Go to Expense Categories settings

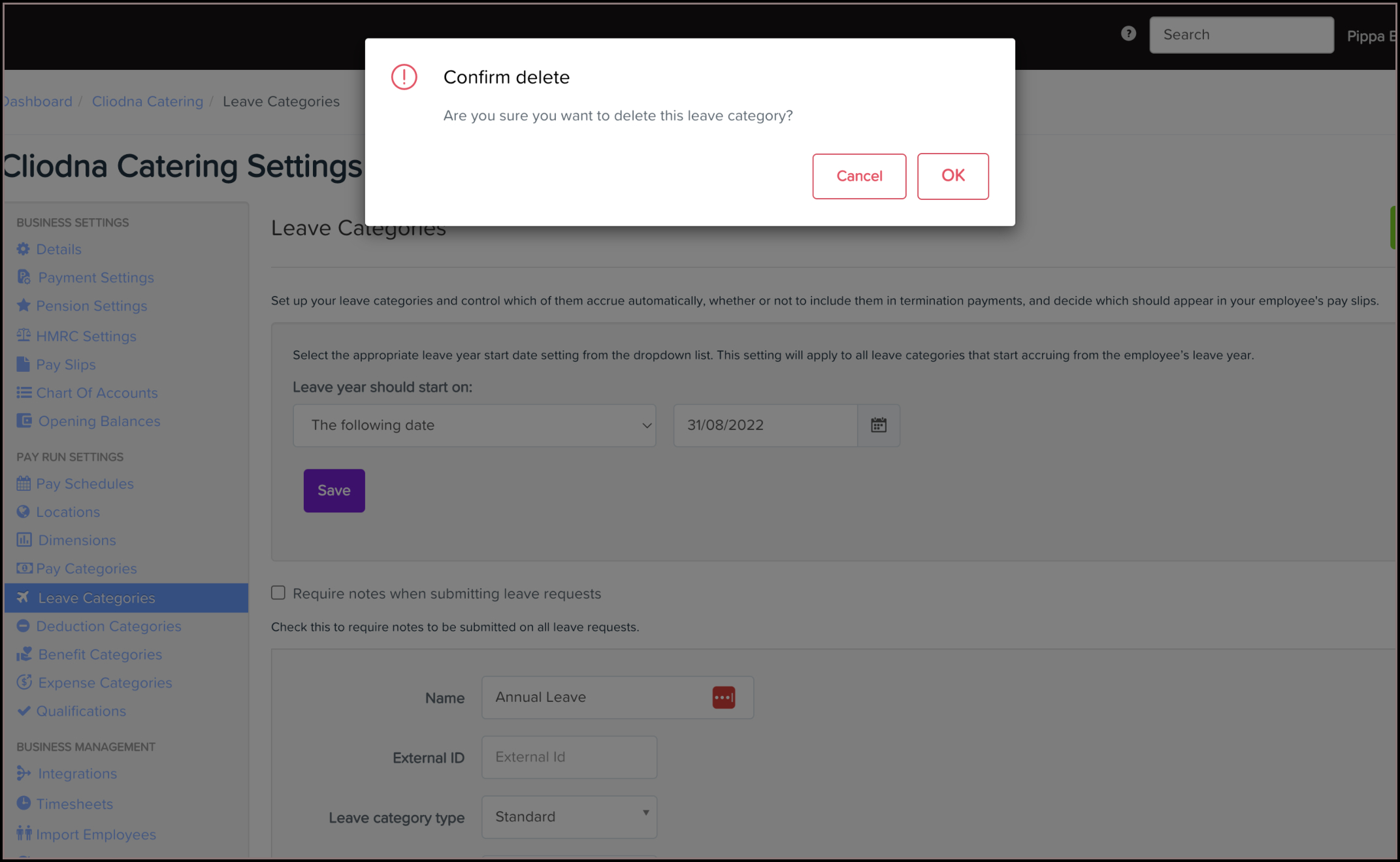coord(105,682)
